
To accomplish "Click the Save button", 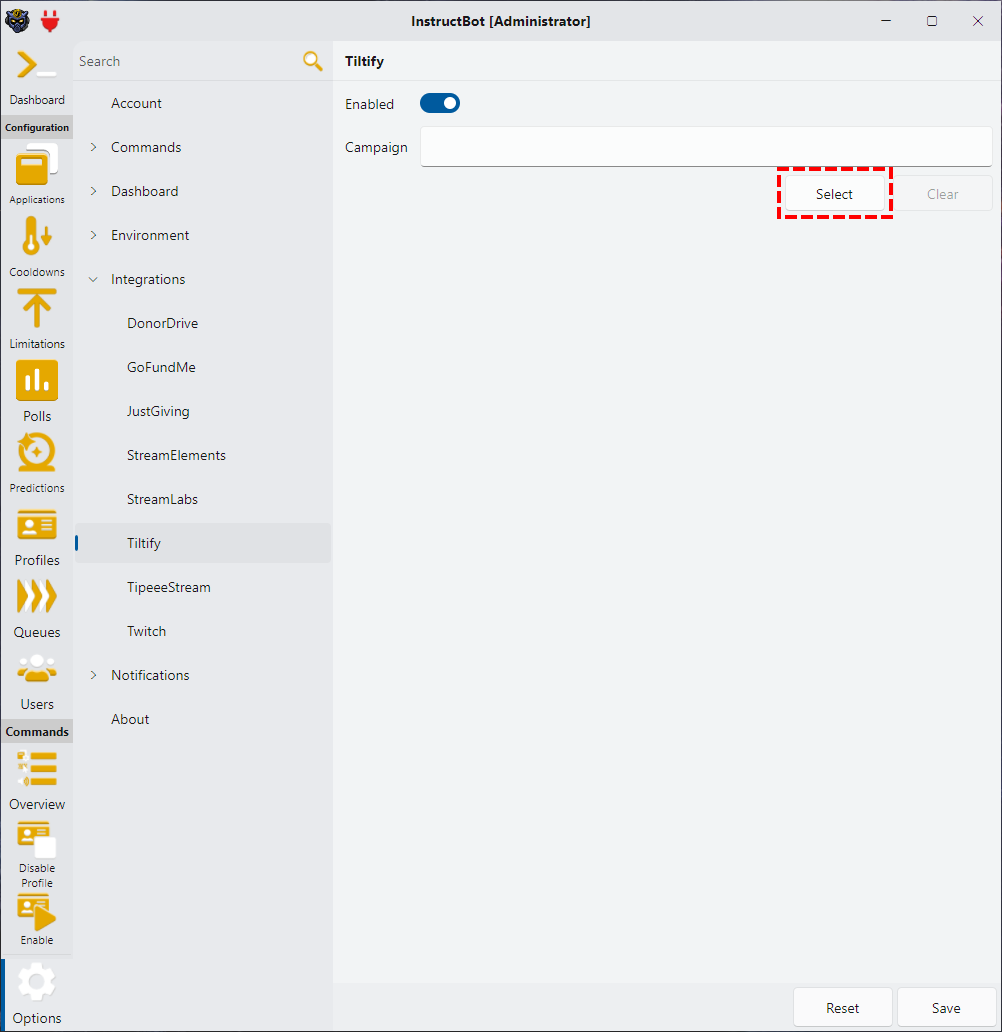I will tap(946, 1008).
